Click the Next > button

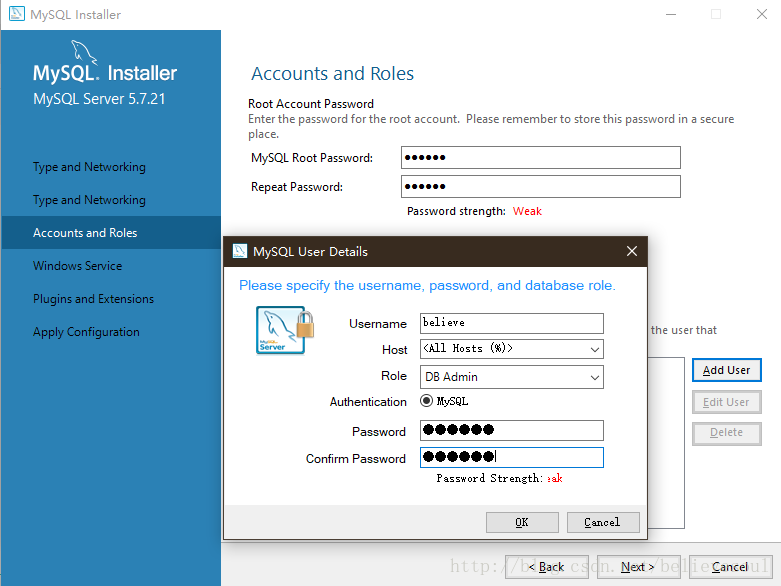tap(638, 567)
